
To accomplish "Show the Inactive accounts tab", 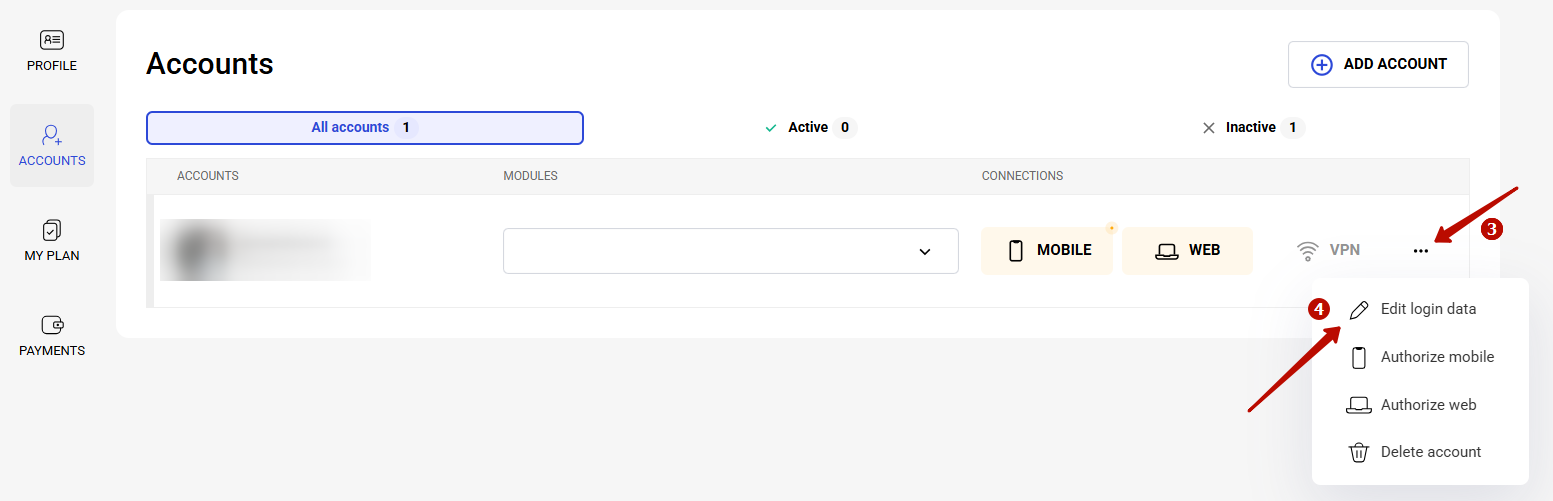I will pyautogui.click(x=1251, y=128).
